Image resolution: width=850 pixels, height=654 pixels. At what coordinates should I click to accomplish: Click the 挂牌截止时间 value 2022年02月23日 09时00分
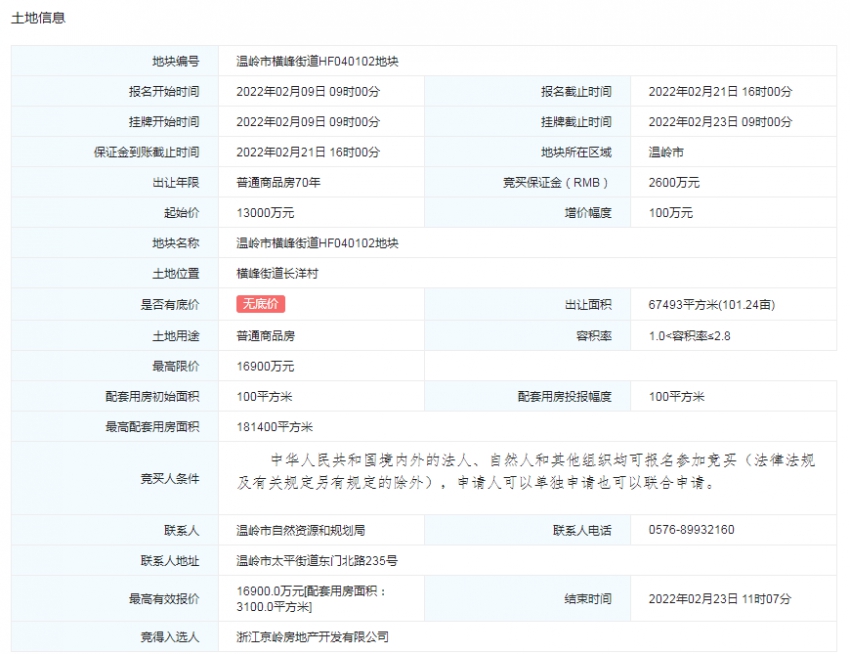tap(720, 122)
